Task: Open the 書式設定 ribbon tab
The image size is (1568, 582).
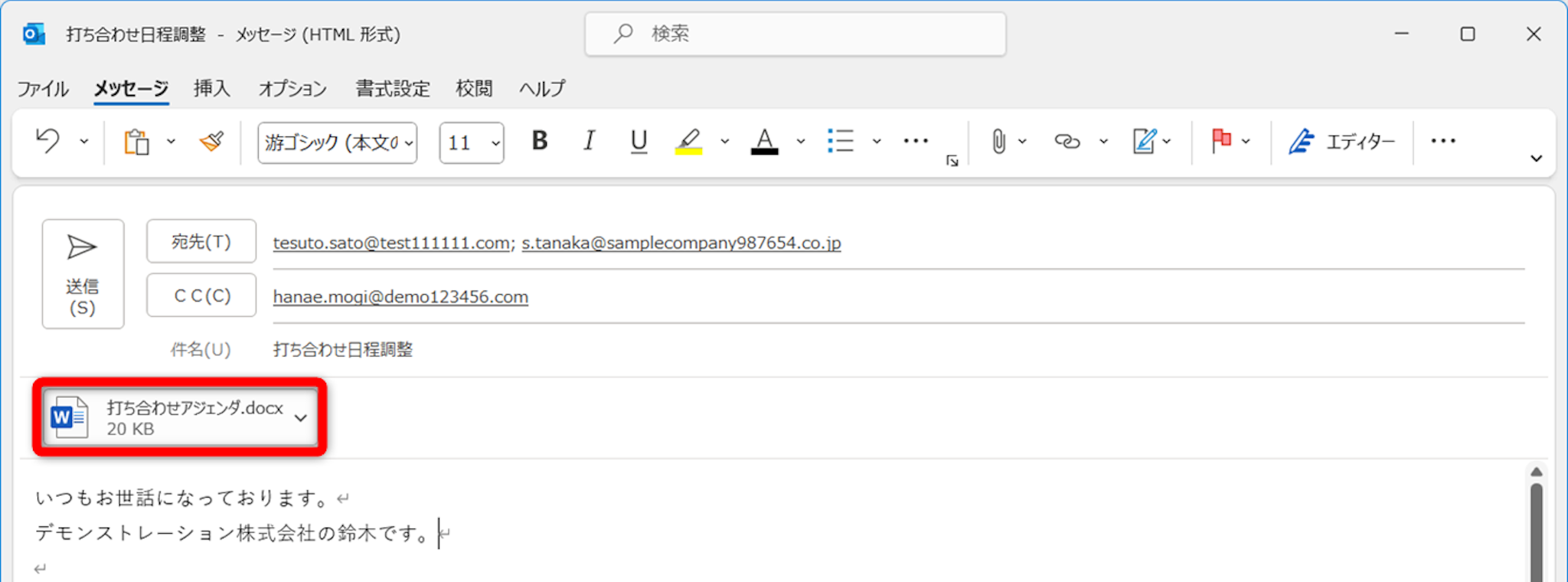Action: tap(393, 89)
